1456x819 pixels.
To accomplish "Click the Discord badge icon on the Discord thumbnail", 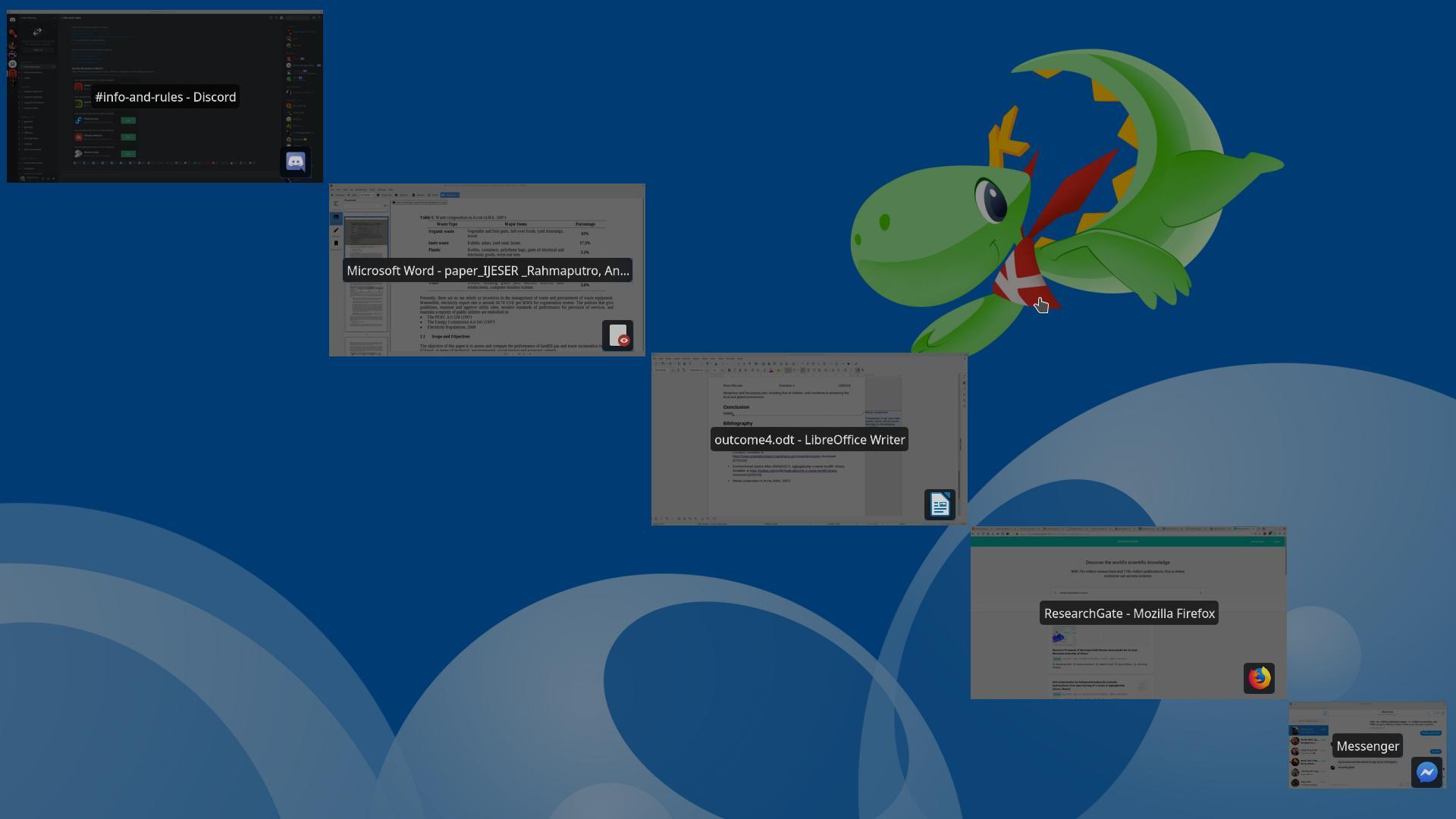I will pyautogui.click(x=296, y=162).
